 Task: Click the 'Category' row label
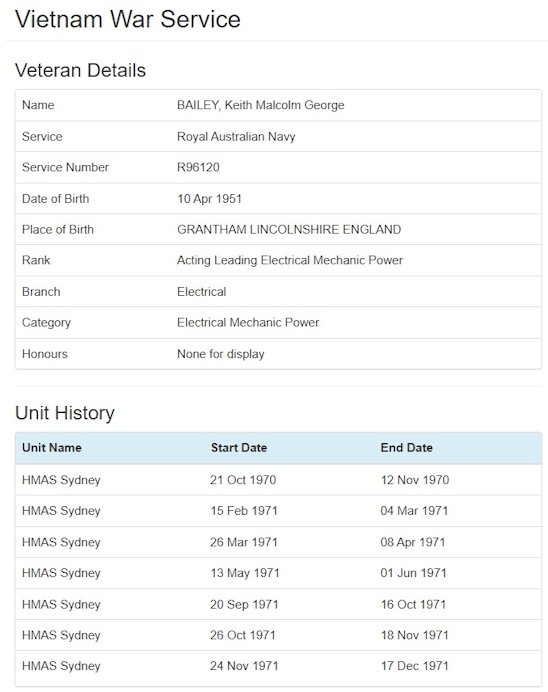pyautogui.click(x=46, y=323)
